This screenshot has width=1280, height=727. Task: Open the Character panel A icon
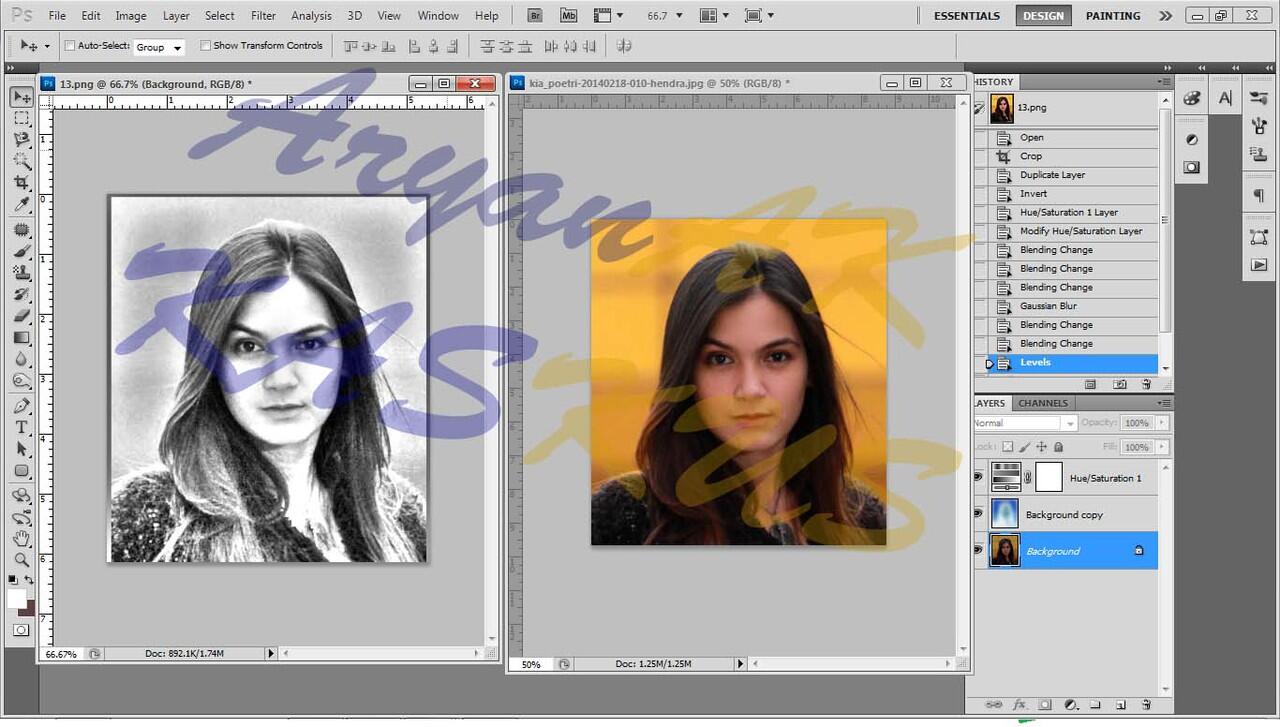1225,98
